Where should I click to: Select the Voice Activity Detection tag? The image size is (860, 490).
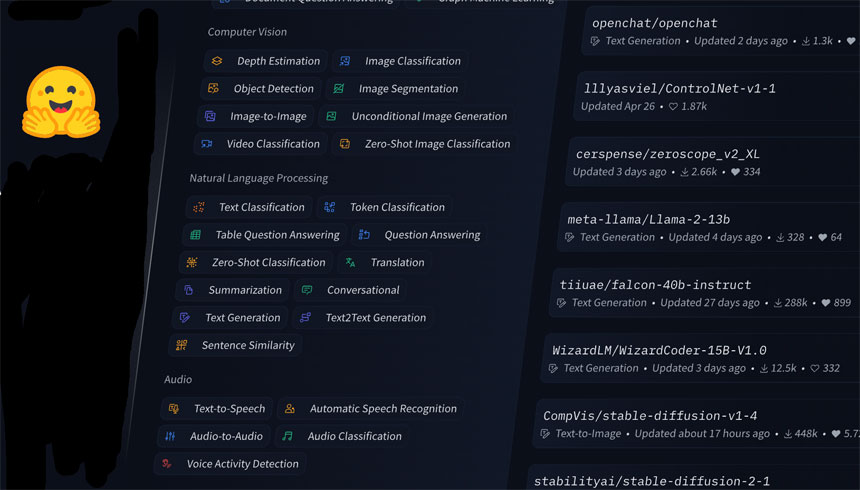(230, 464)
